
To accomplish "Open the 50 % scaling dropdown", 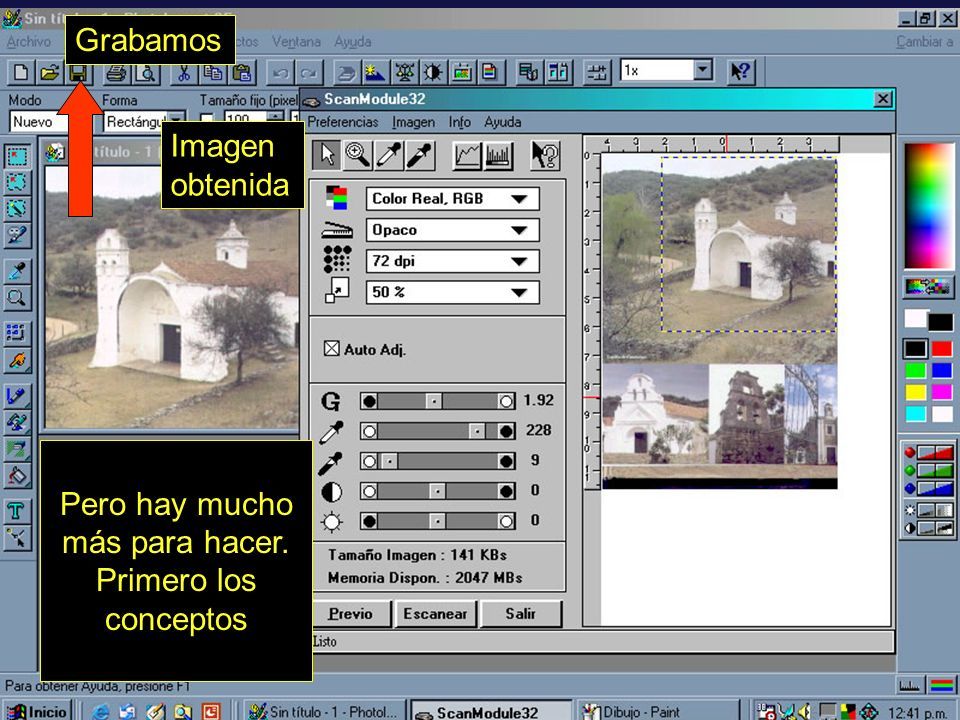I will 452,292.
